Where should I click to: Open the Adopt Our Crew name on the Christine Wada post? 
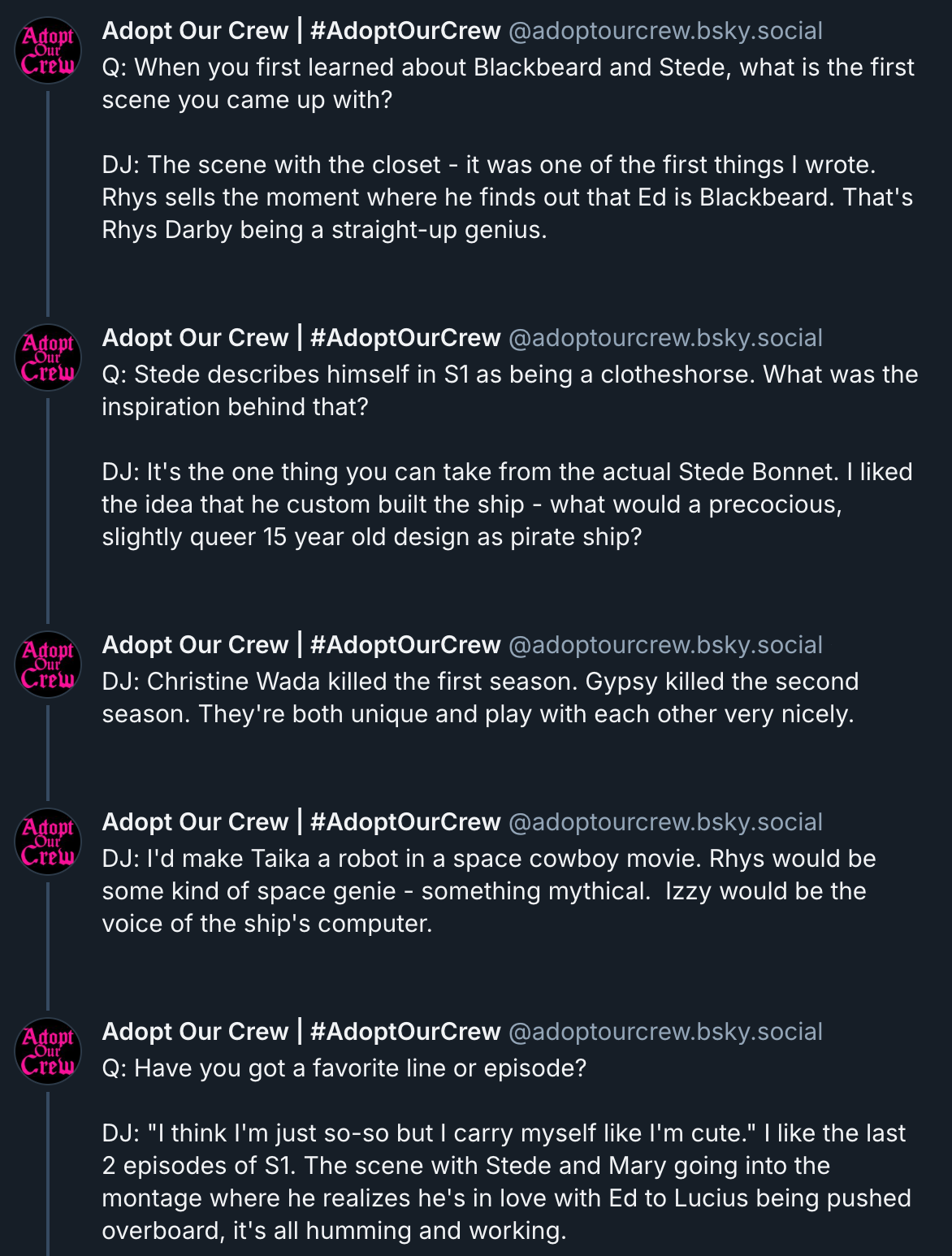click(301, 645)
